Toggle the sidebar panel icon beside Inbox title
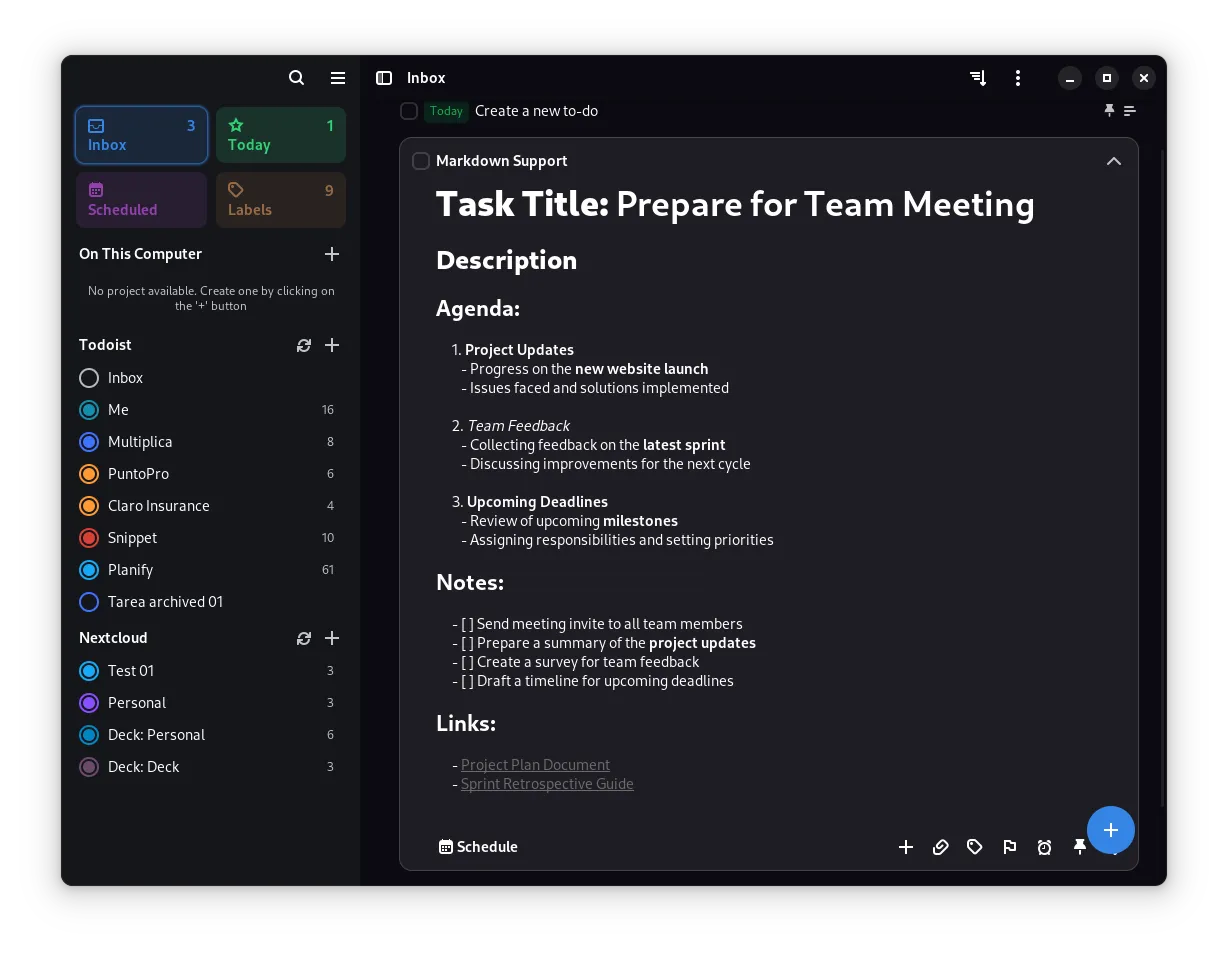The image size is (1228, 953). click(384, 78)
